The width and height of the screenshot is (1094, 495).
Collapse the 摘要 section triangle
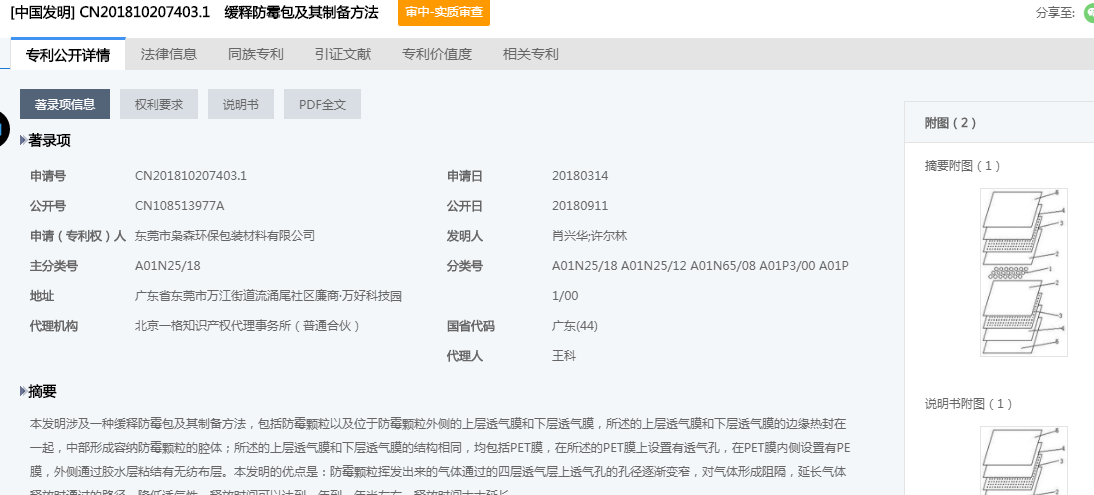23,391
